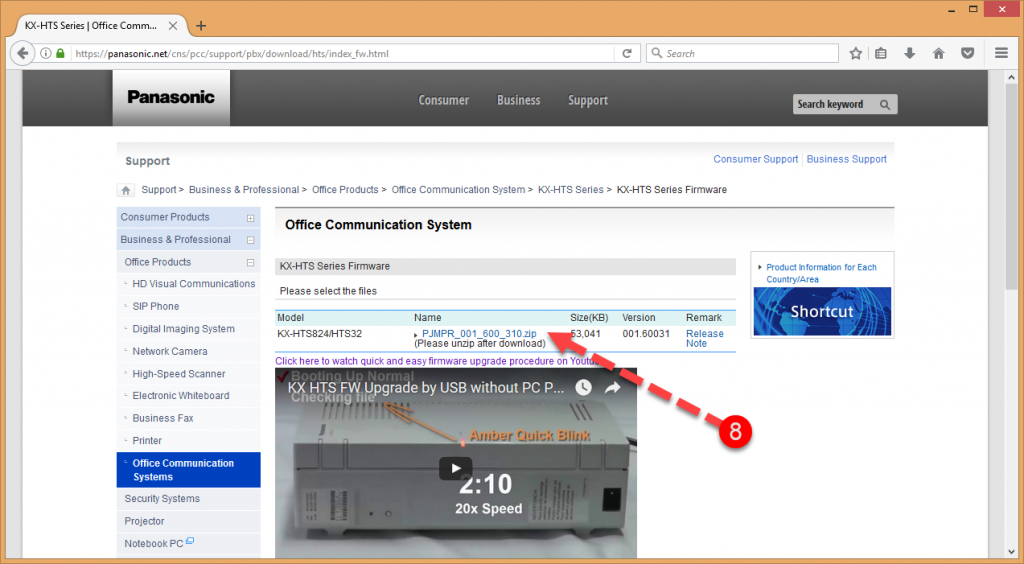This screenshot has height=564, width=1024.
Task: Click the Panasonic logo
Action: 171,97
